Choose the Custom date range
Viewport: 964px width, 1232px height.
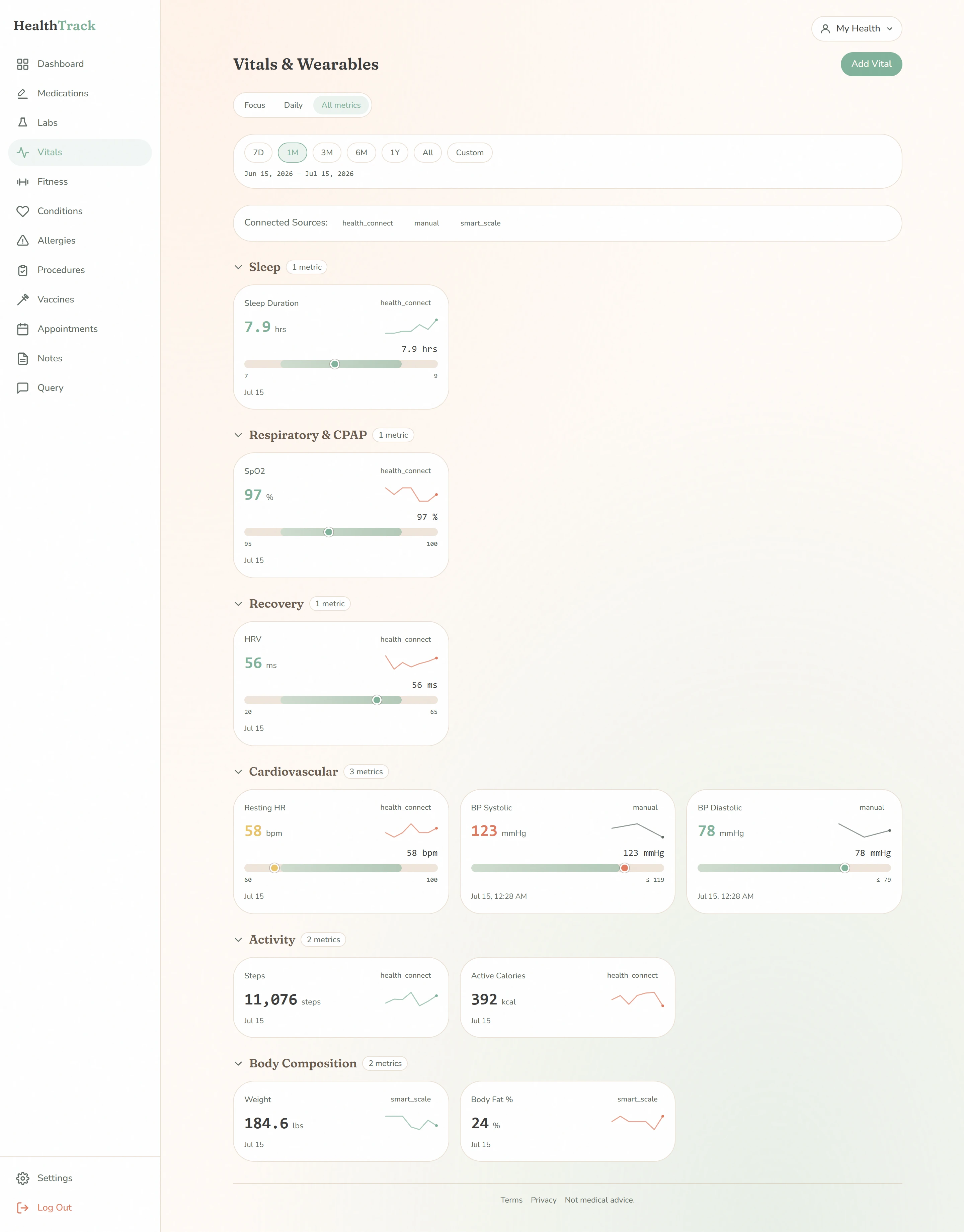[470, 153]
